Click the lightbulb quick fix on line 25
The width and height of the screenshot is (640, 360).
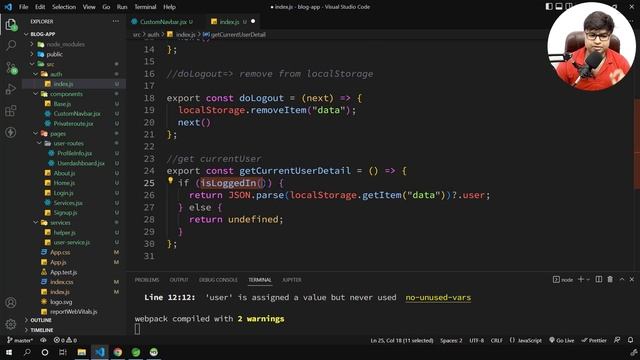[170, 180]
